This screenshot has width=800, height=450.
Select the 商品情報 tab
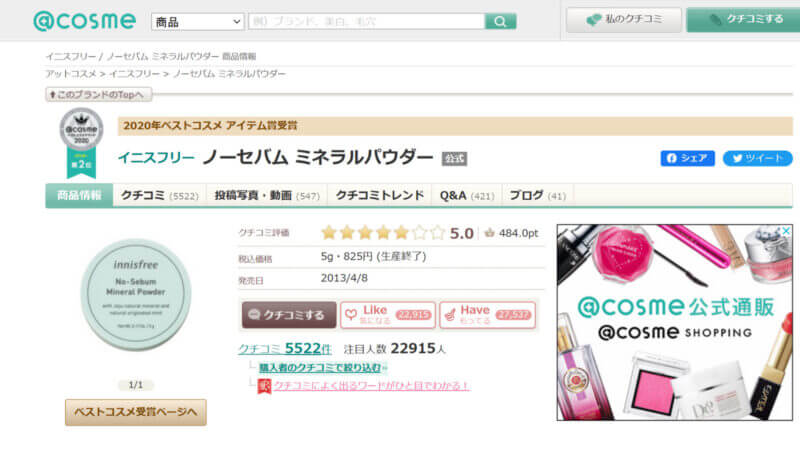pos(79,195)
